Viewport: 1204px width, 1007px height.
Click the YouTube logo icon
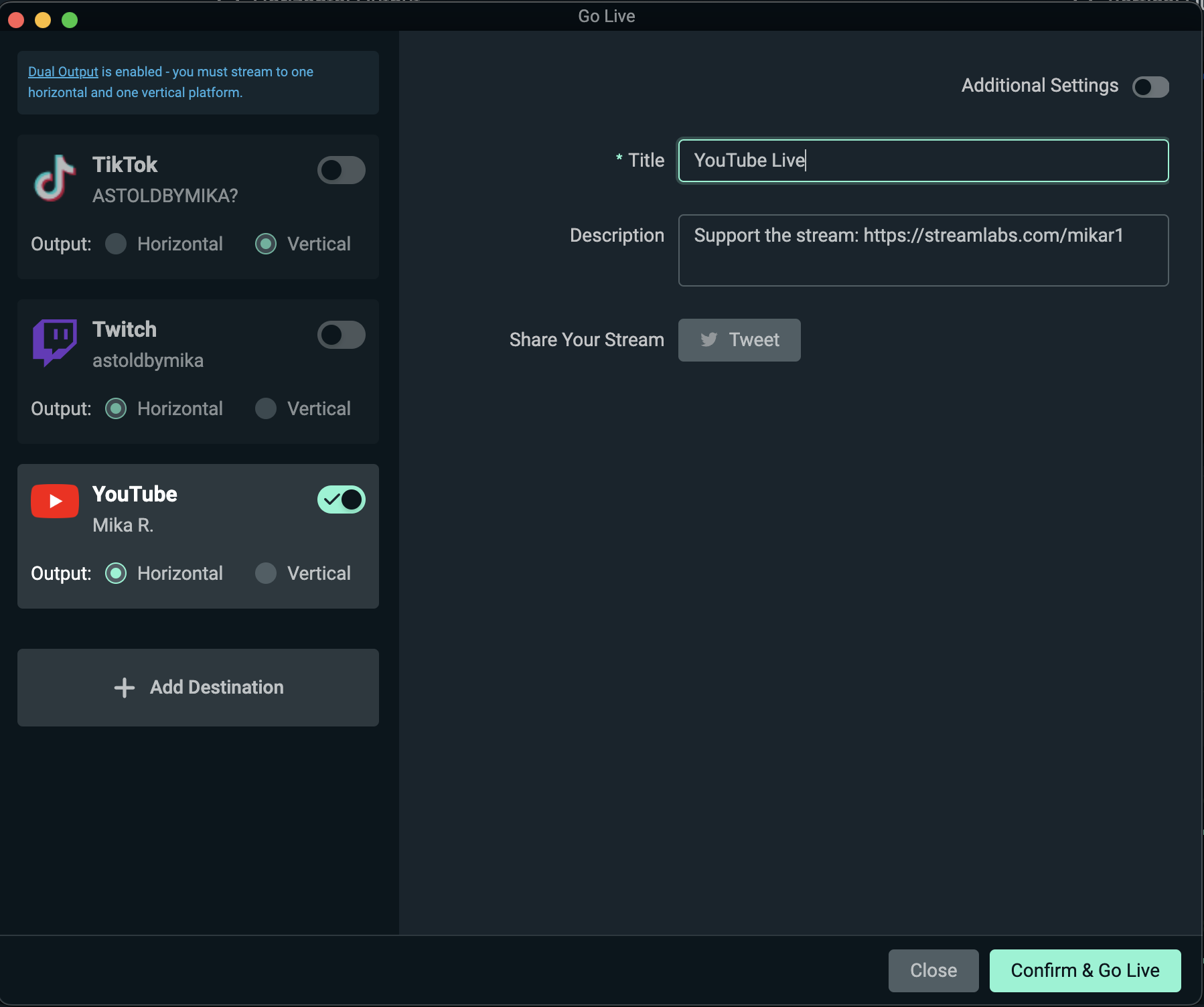click(55, 501)
